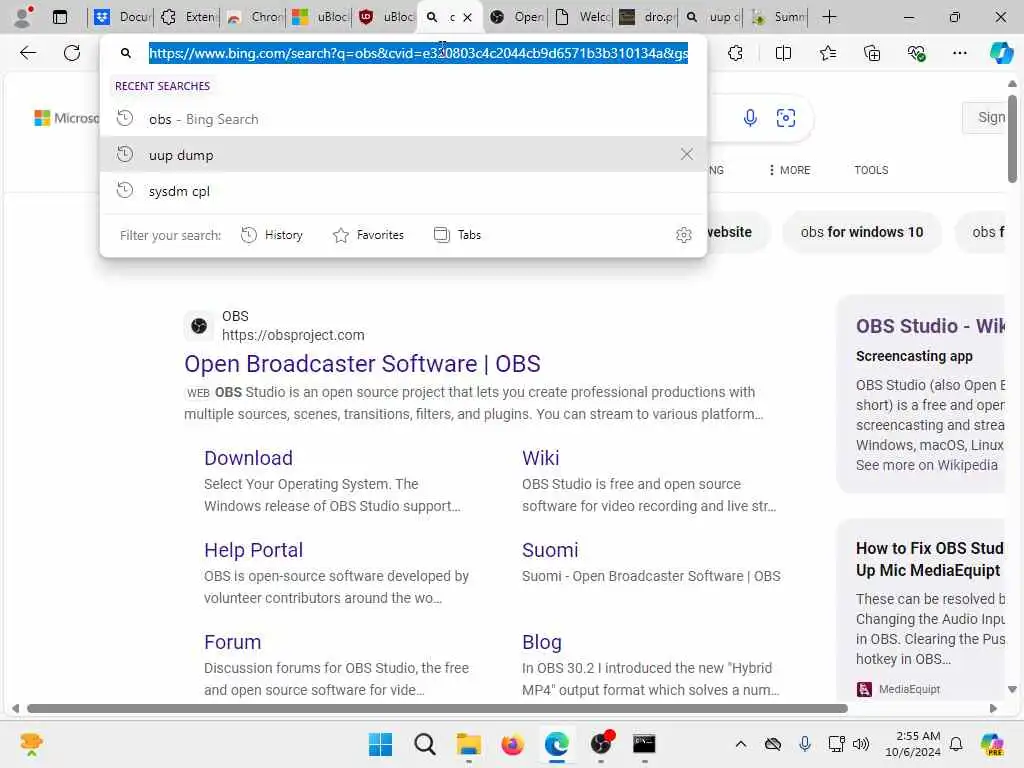
Task: Open the Blog sublink
Action: click(541, 642)
